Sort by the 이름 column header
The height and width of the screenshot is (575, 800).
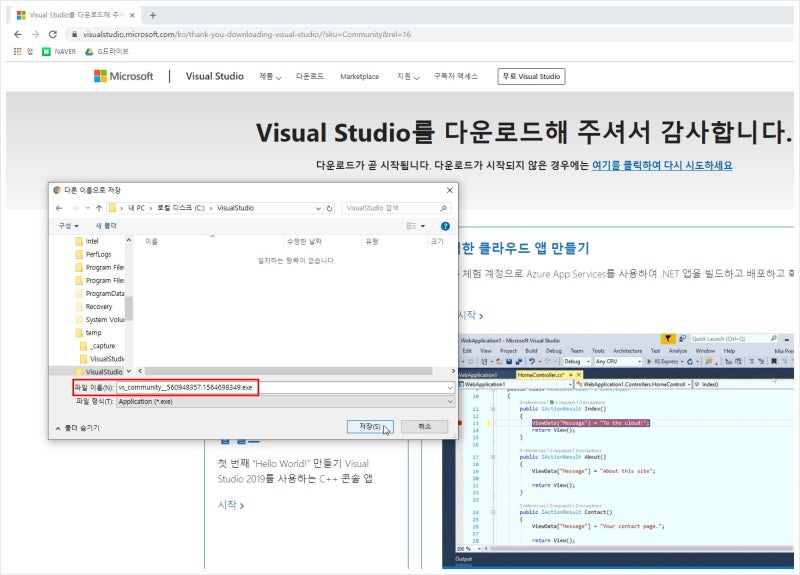click(152, 242)
